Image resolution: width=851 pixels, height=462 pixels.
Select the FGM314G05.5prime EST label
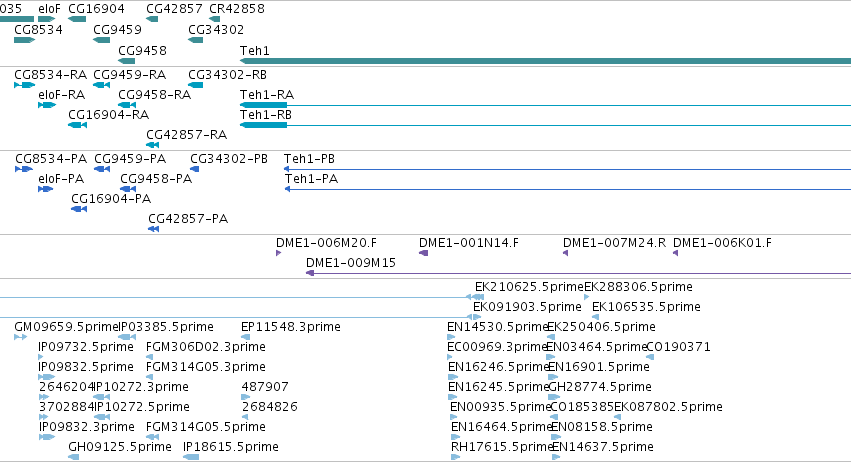(206, 427)
